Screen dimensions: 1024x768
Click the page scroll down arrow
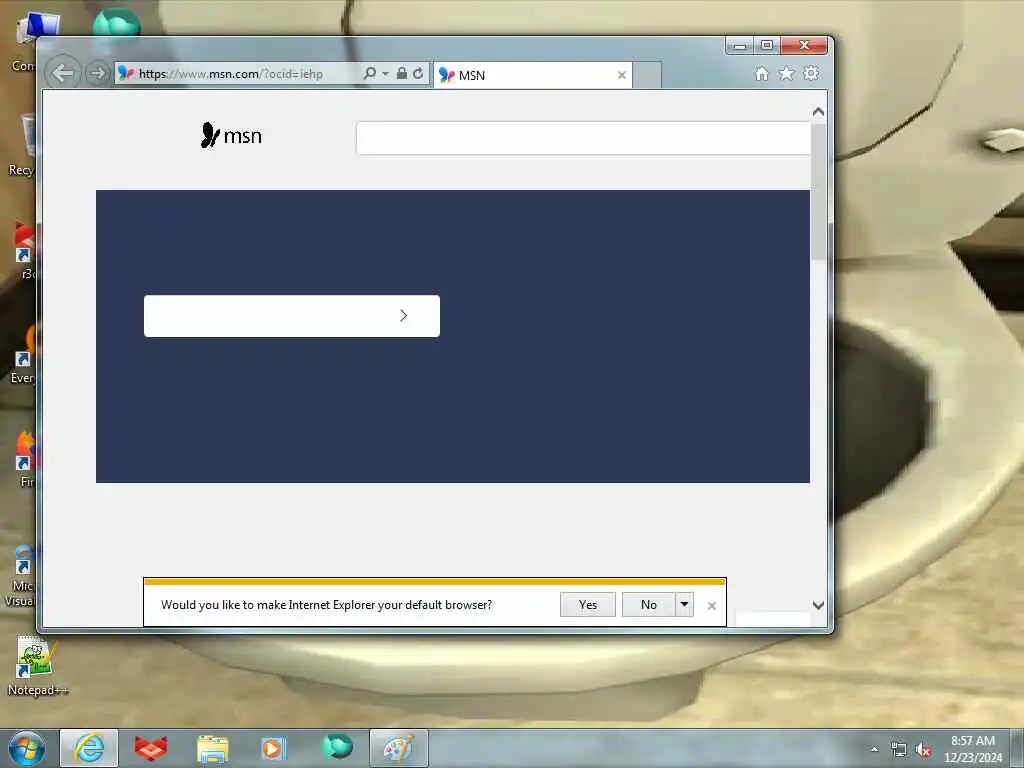[x=818, y=605]
